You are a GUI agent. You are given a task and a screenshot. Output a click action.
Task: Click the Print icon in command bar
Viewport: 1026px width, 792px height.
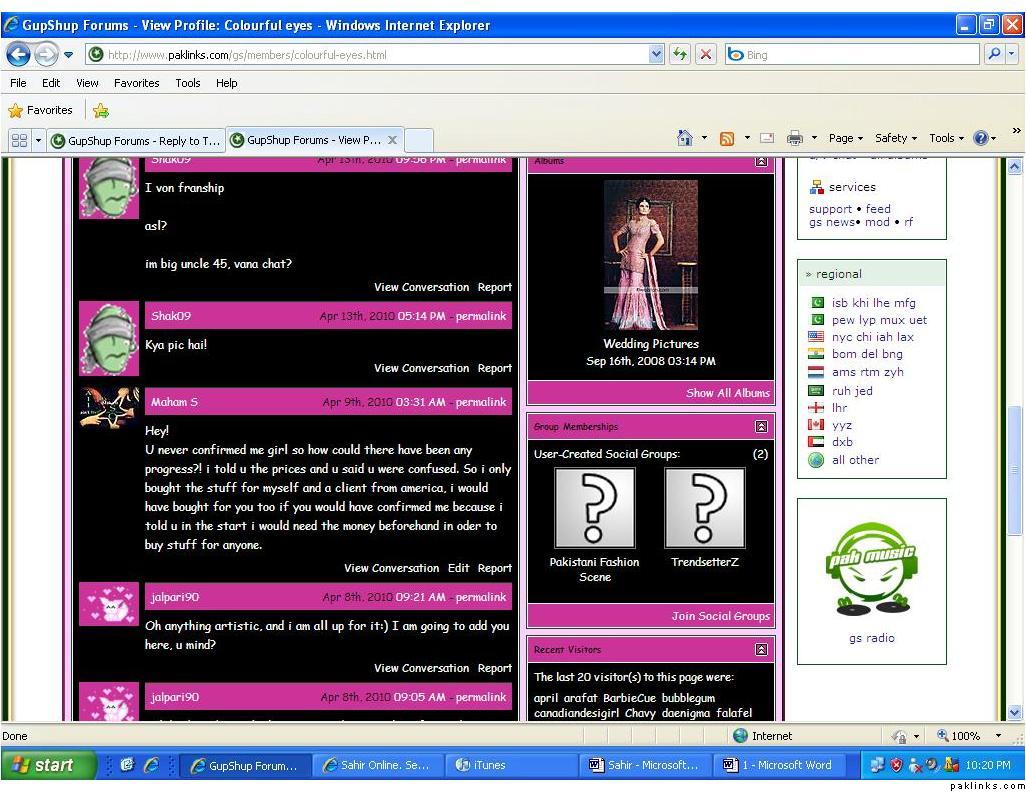[x=795, y=139]
